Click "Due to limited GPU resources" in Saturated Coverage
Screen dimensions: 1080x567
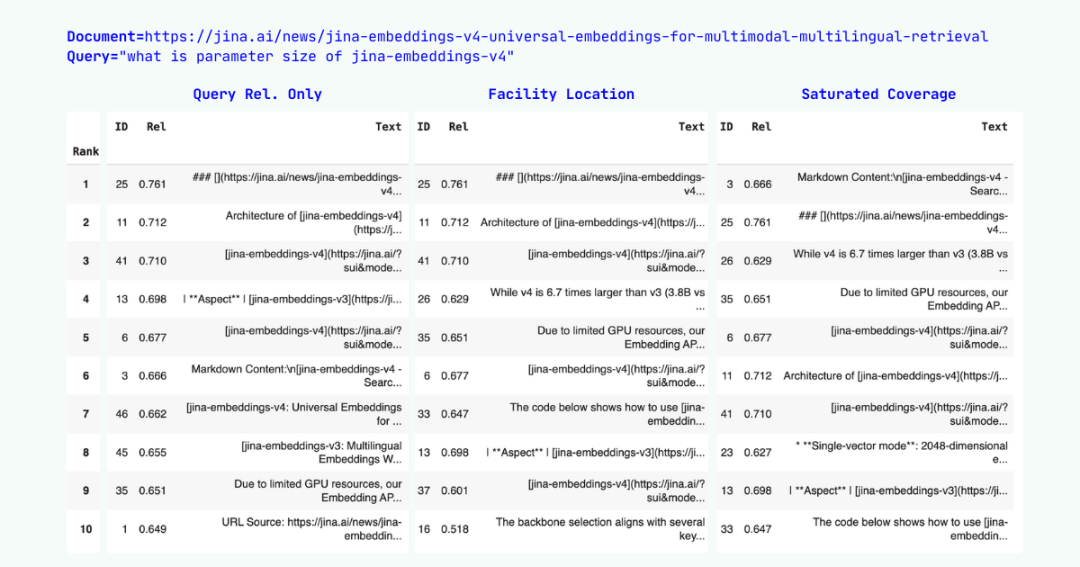click(924, 299)
